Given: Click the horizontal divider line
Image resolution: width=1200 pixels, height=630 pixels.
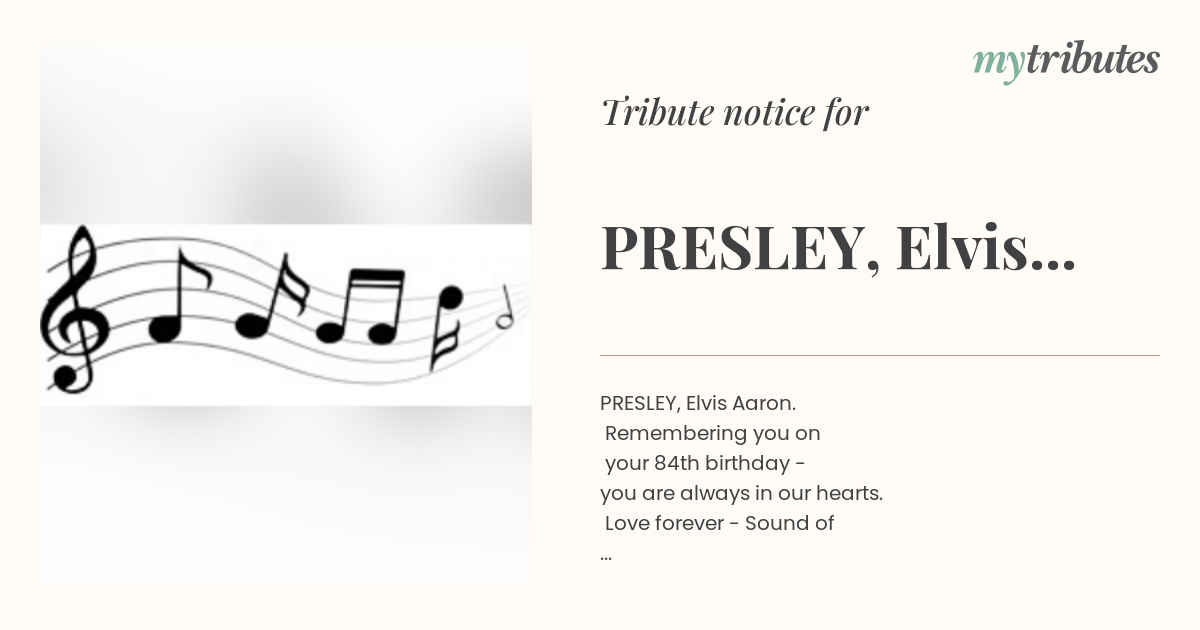Looking at the screenshot, I should click(x=880, y=355).
